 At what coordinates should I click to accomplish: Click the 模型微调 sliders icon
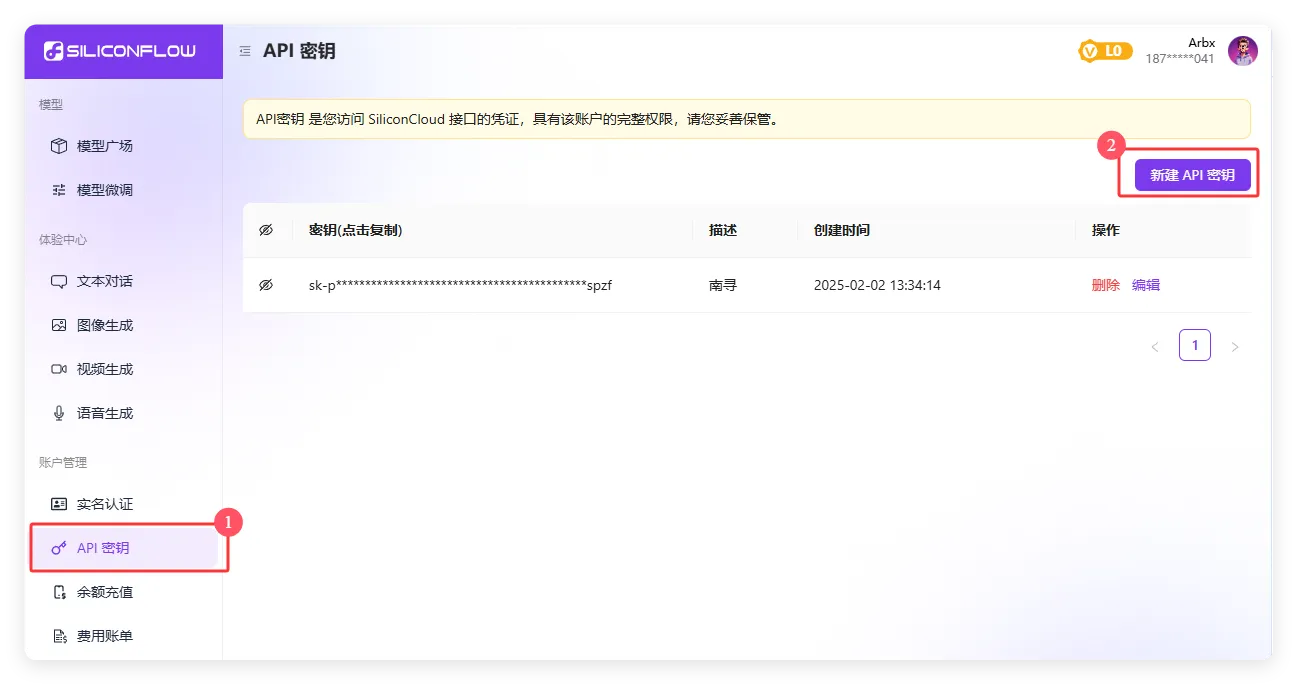[59, 190]
